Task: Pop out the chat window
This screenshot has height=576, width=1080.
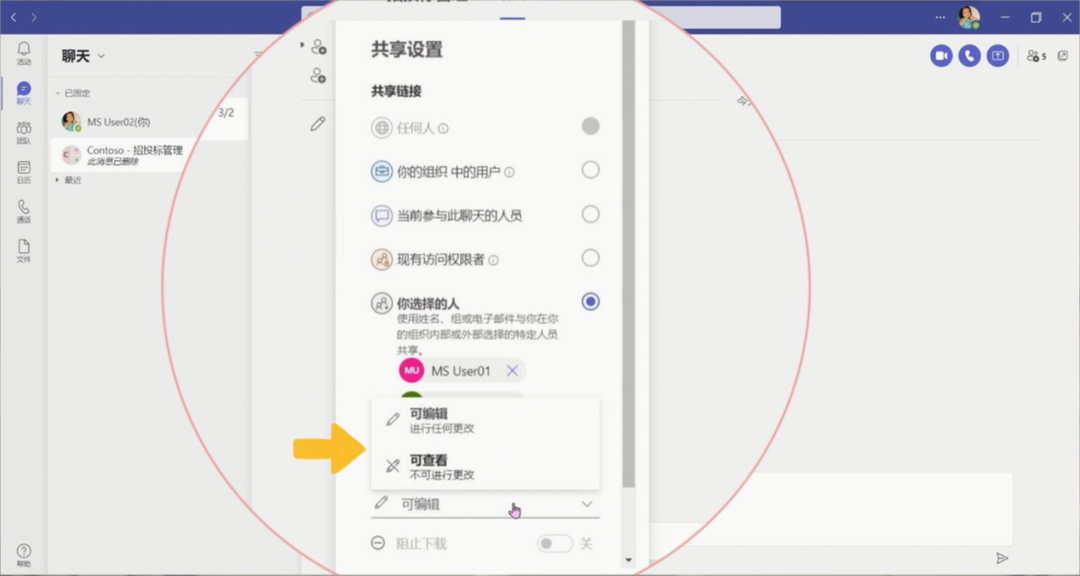Action: pos(1063,55)
